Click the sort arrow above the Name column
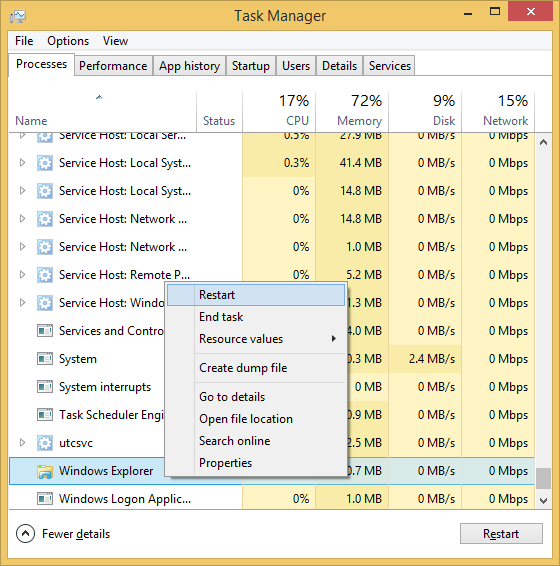This screenshot has height=566, width=560. pyautogui.click(x=99, y=97)
